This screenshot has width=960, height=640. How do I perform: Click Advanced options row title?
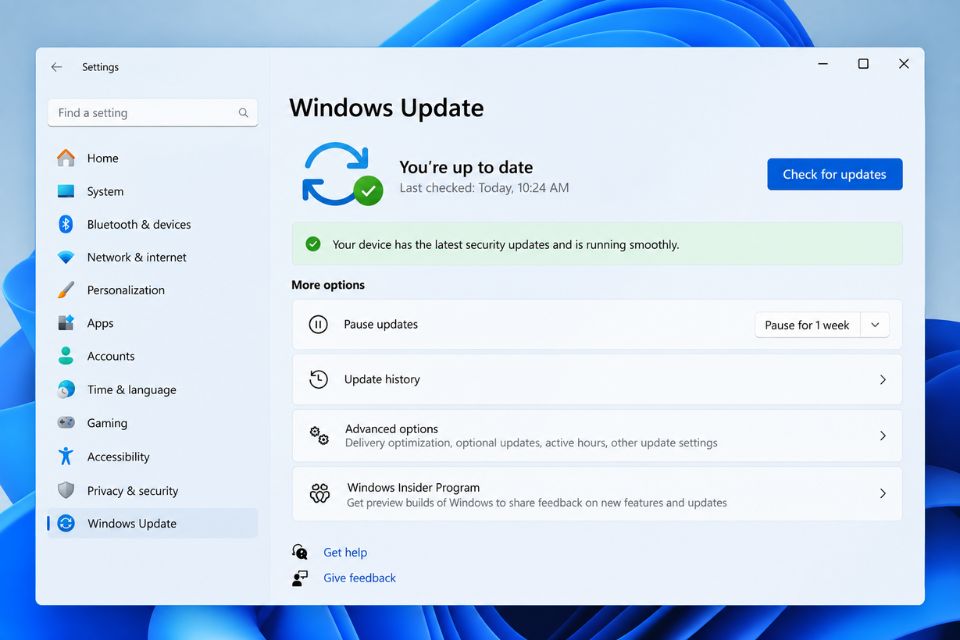pyautogui.click(x=391, y=429)
